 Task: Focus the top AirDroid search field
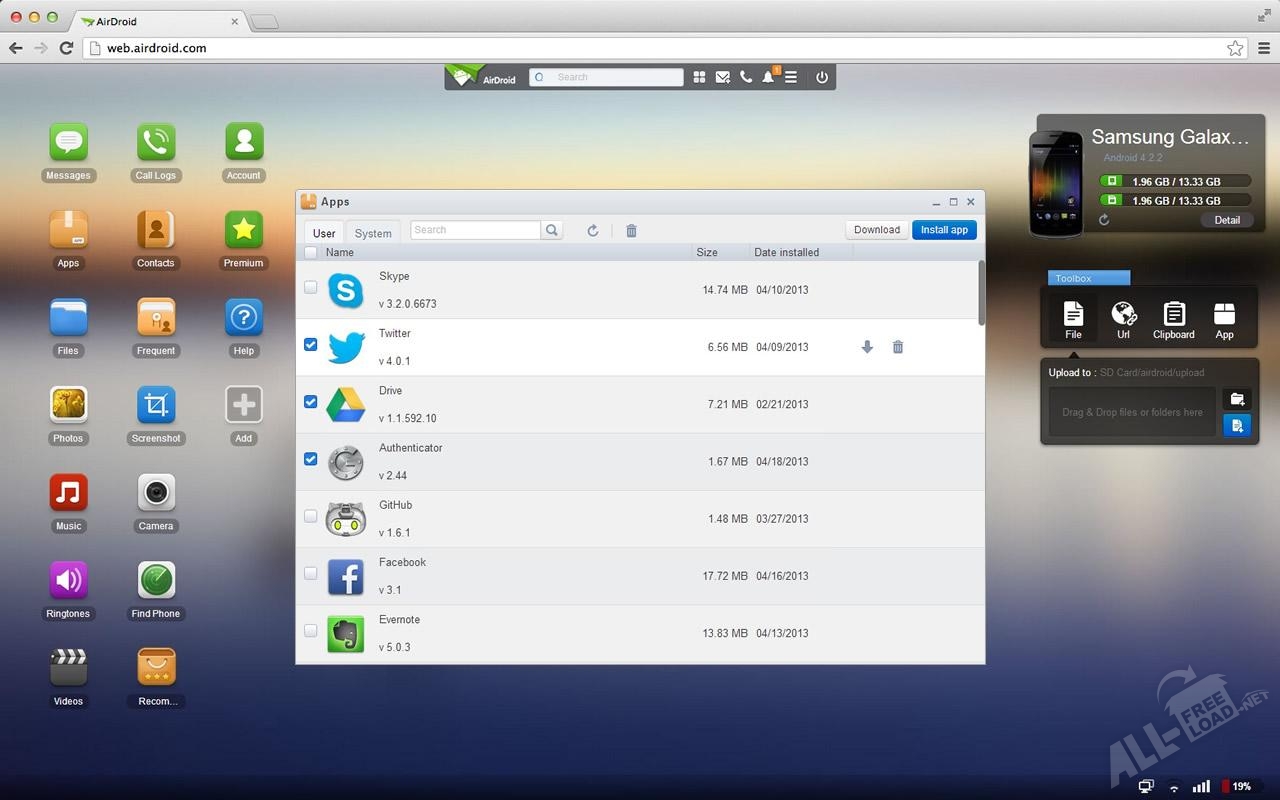(606, 77)
